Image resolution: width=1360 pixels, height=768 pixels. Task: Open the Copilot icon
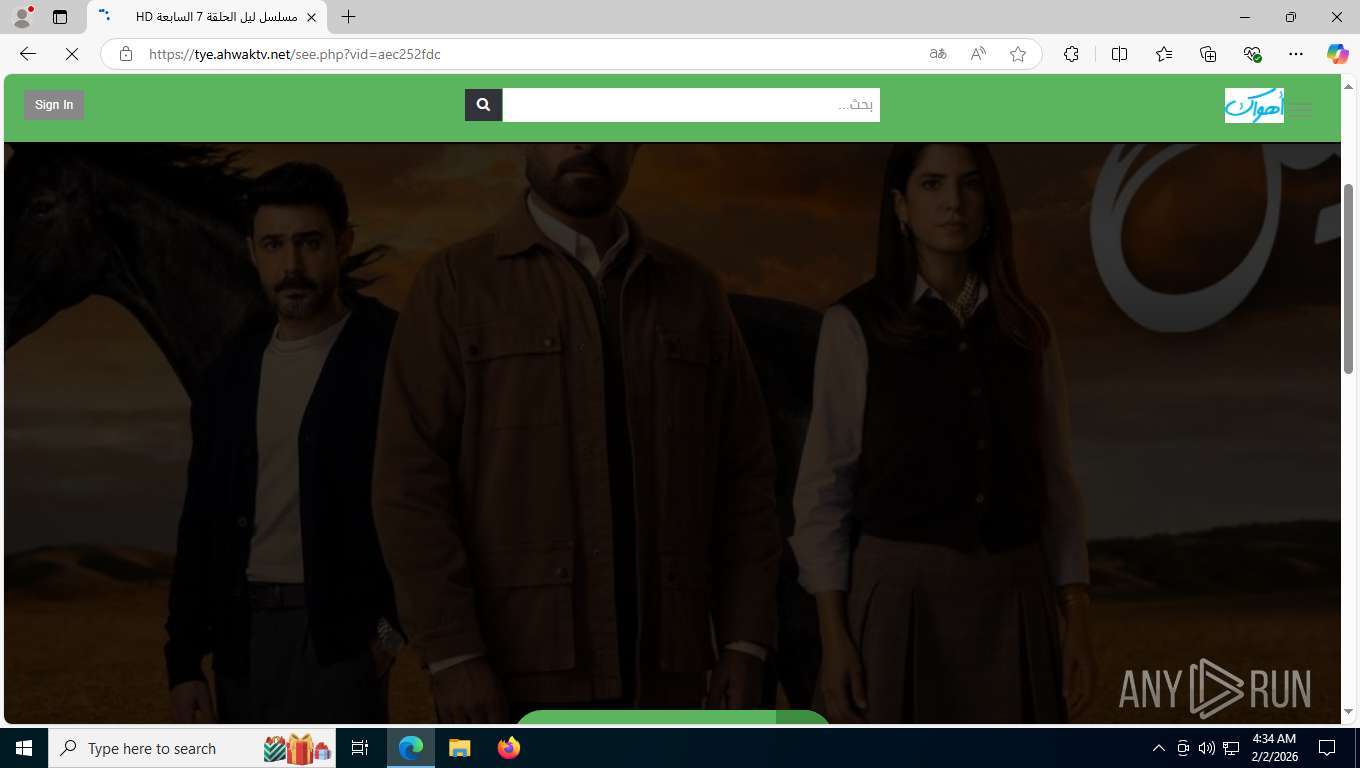tap(1337, 54)
